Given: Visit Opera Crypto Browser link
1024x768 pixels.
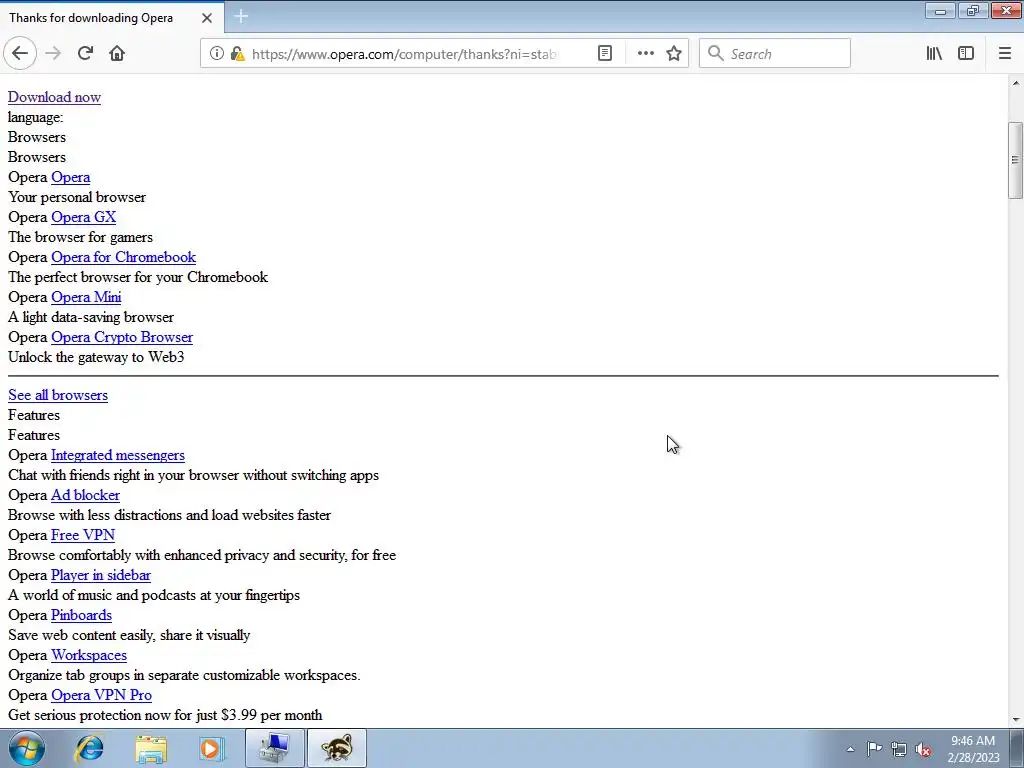Looking at the screenshot, I should 122,337.
